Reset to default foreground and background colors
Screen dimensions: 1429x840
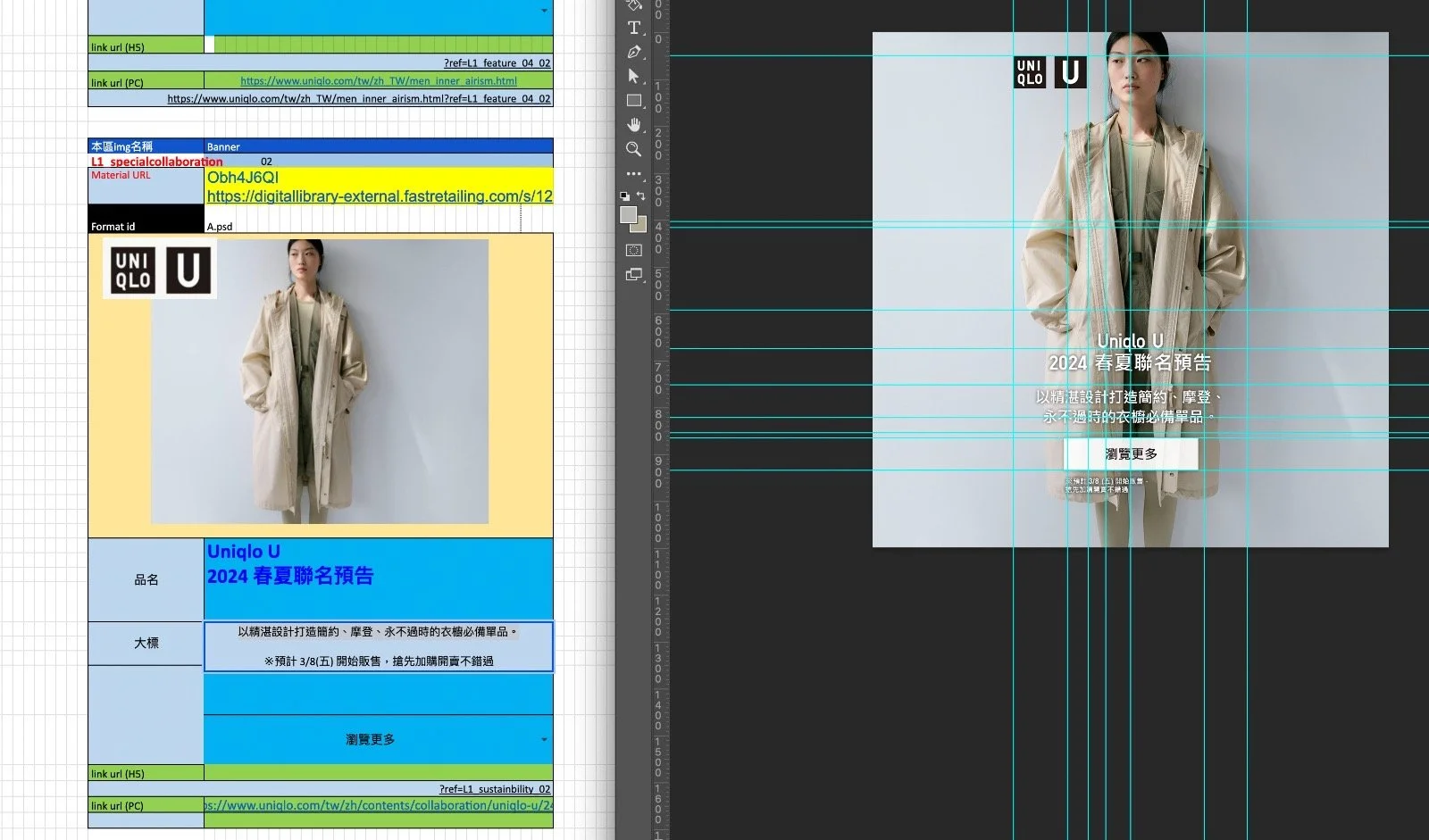coord(624,195)
